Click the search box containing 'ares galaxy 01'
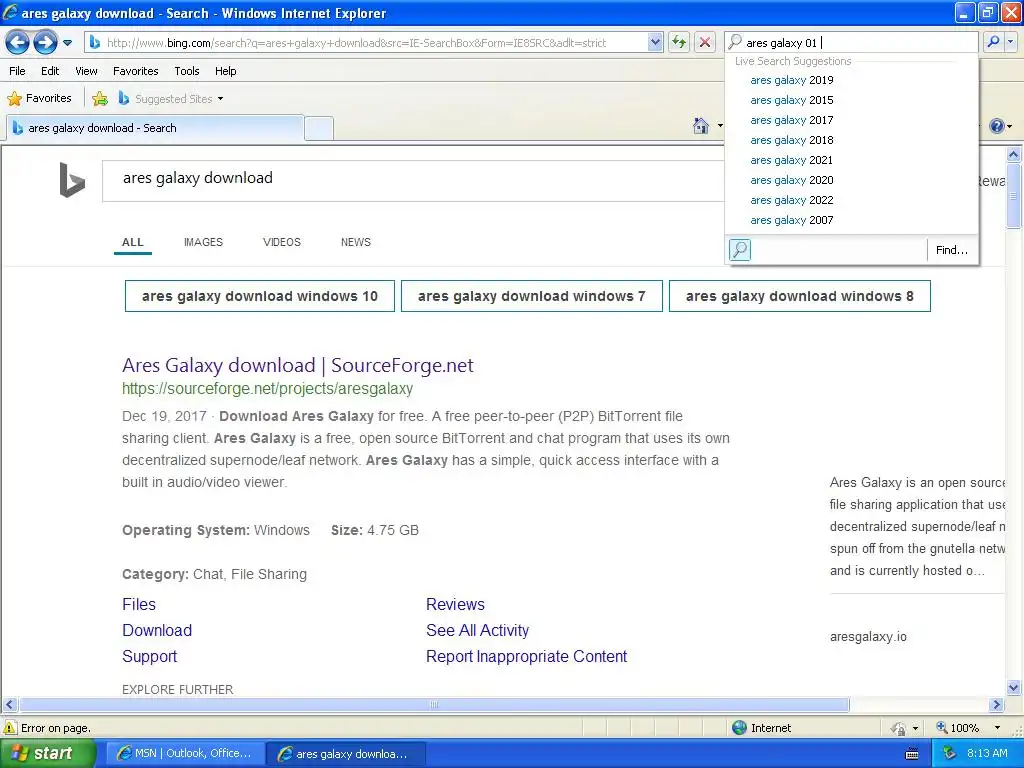Image resolution: width=1024 pixels, height=768 pixels. click(852, 42)
